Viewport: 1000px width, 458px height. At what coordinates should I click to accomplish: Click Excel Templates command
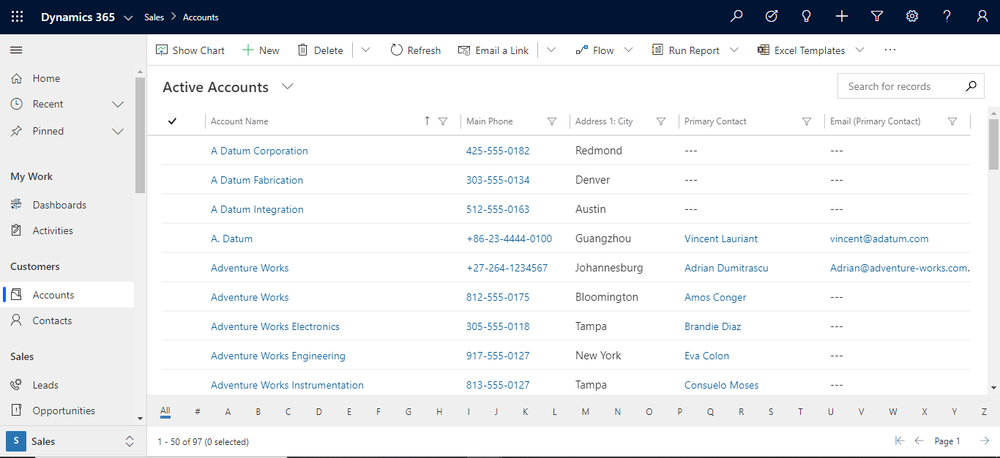point(802,50)
